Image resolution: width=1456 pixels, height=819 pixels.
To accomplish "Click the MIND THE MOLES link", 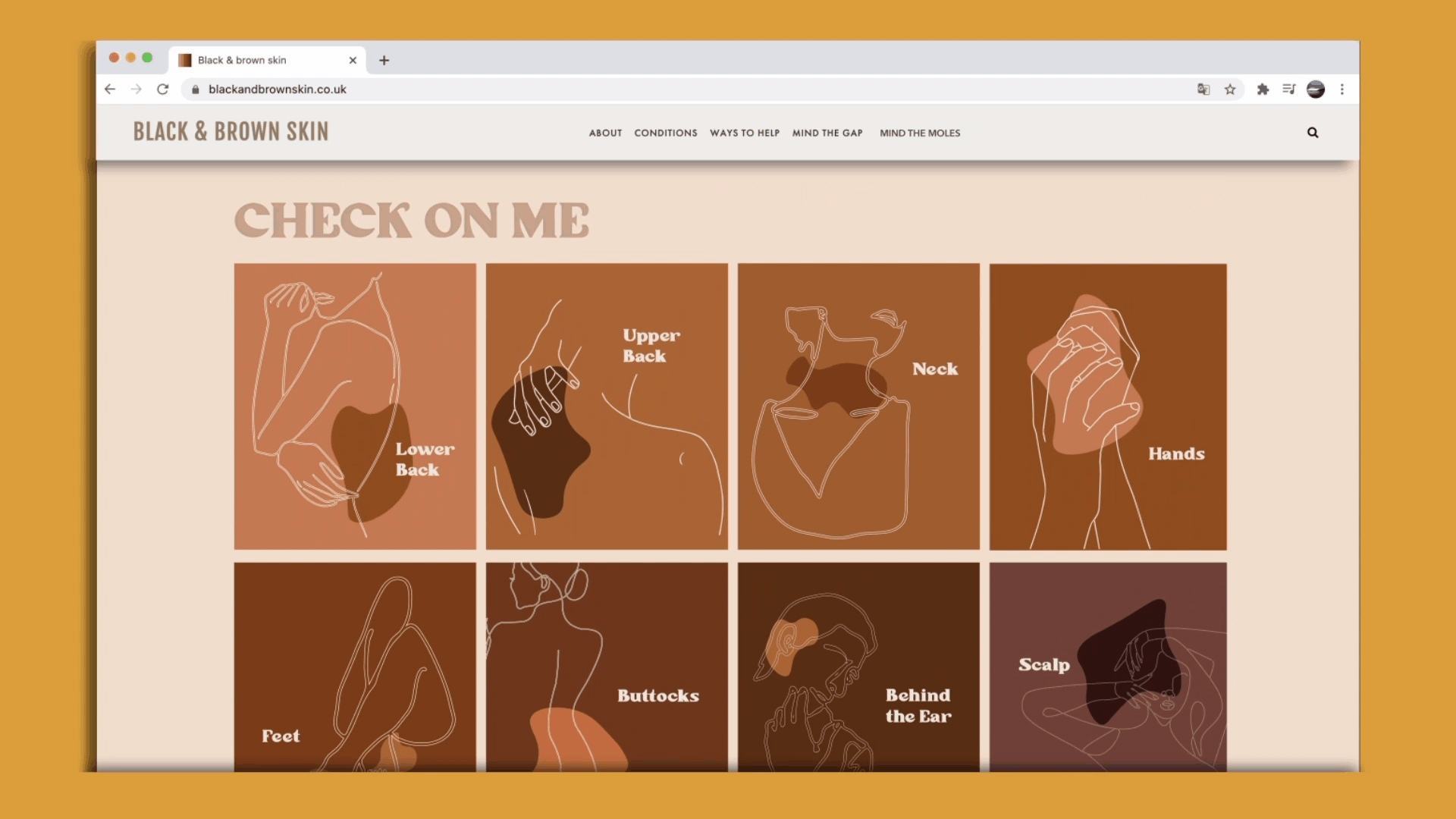I will pyautogui.click(x=920, y=133).
